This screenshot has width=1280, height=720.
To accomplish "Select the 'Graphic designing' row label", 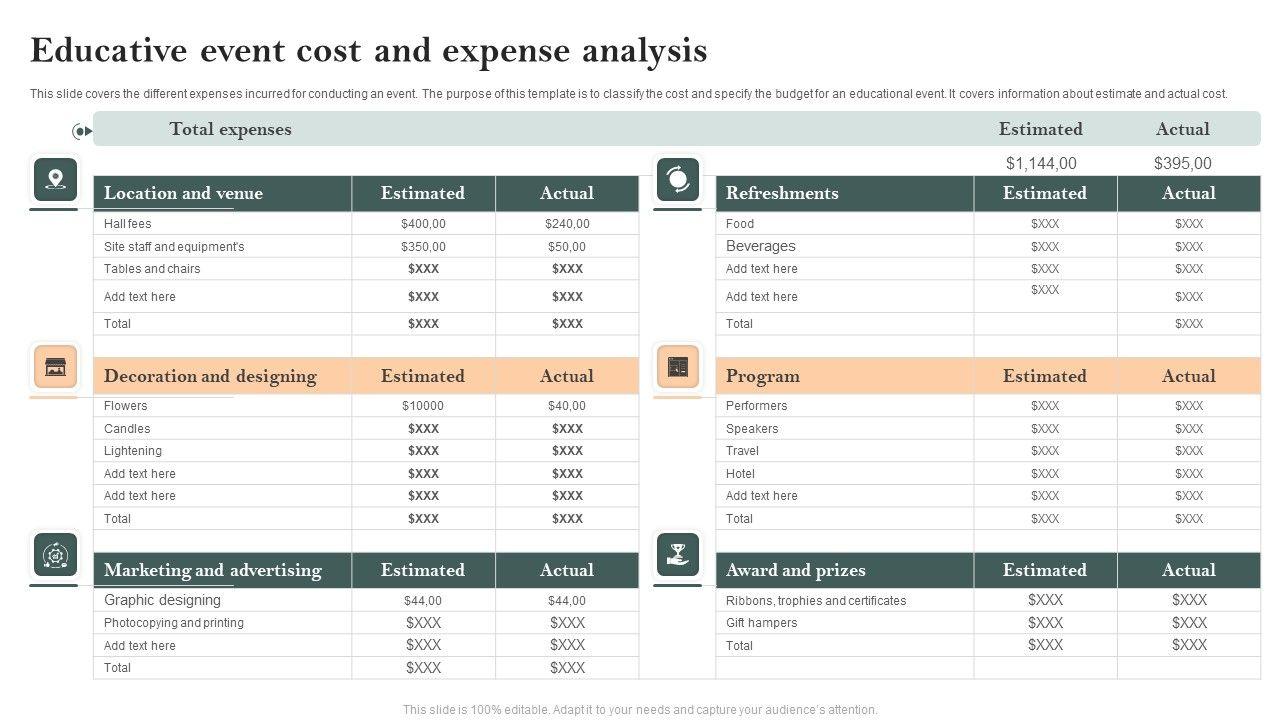I will (x=163, y=600).
